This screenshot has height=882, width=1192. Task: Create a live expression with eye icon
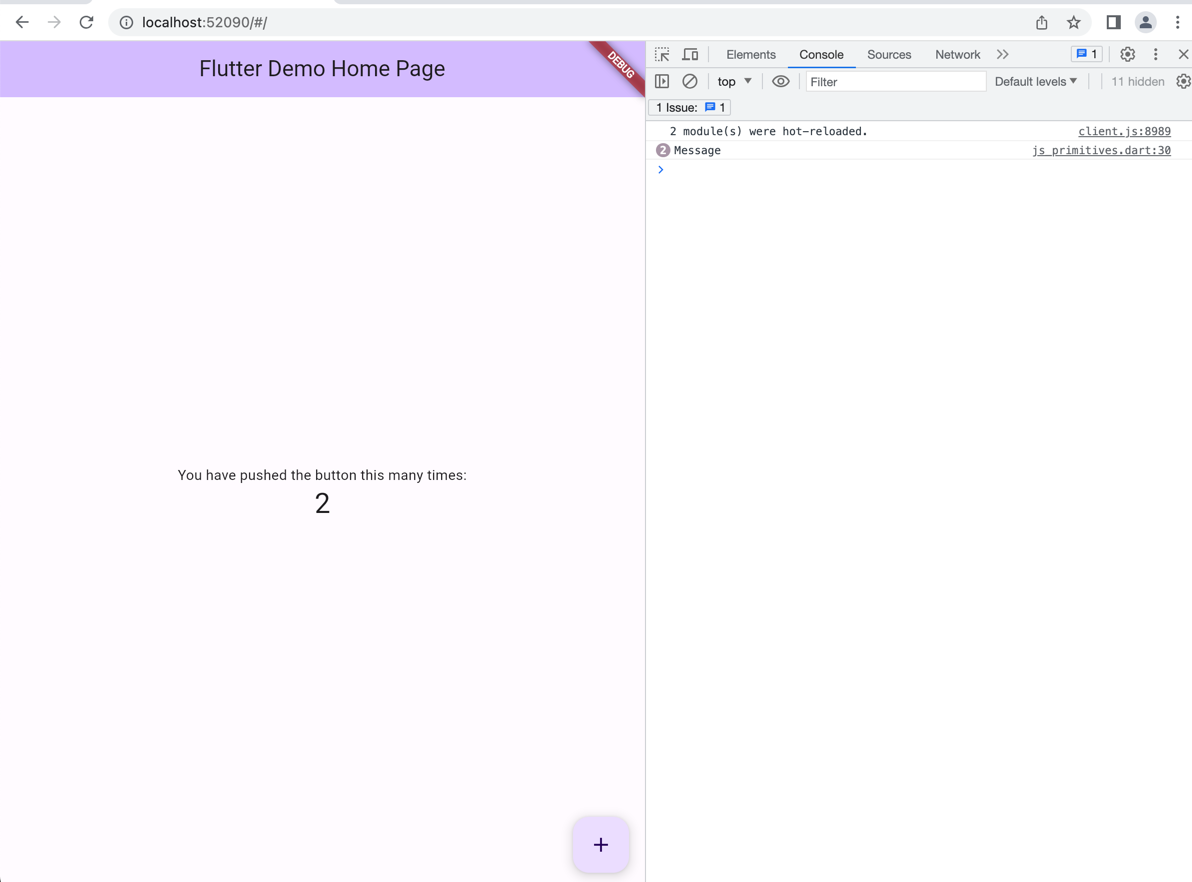click(x=781, y=82)
